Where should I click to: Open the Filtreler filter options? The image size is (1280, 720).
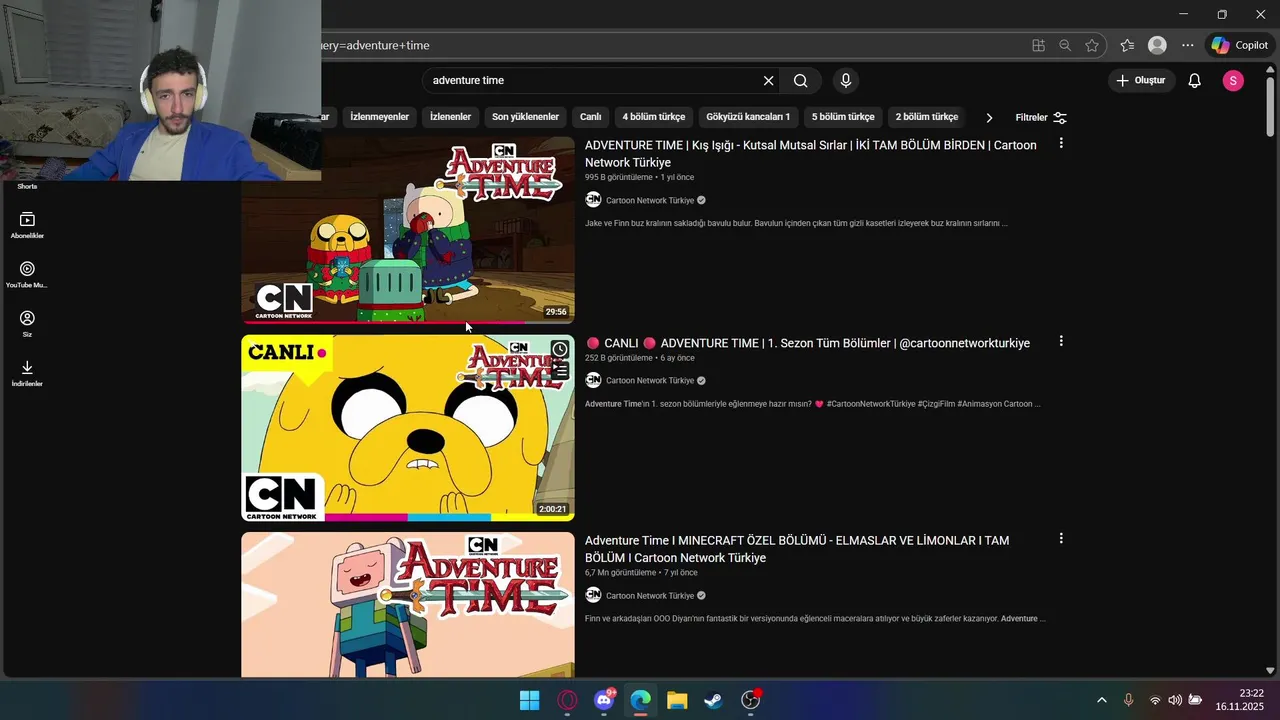point(1041,117)
